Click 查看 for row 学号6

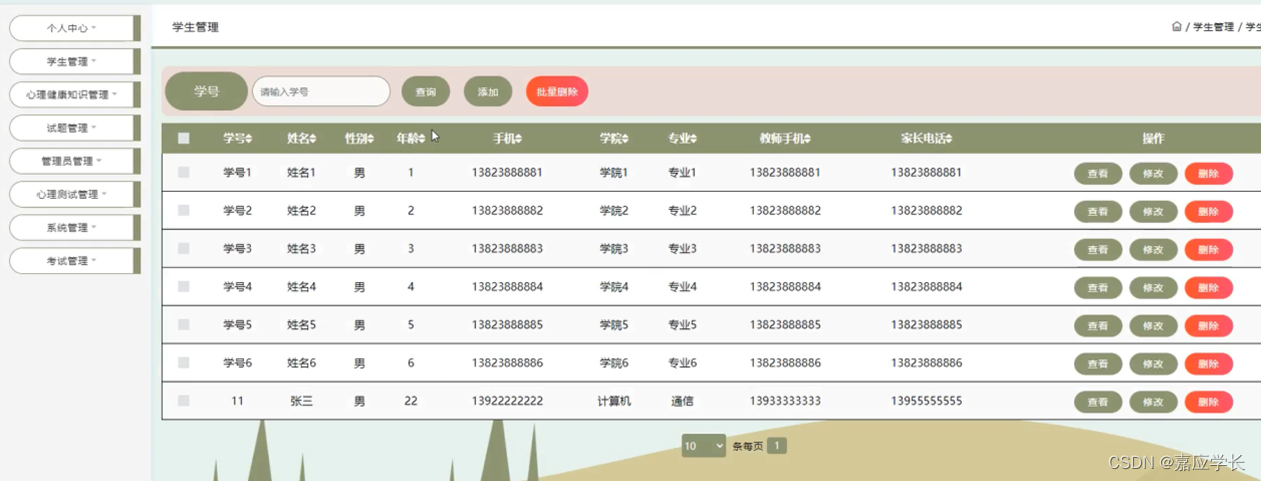tap(1098, 364)
